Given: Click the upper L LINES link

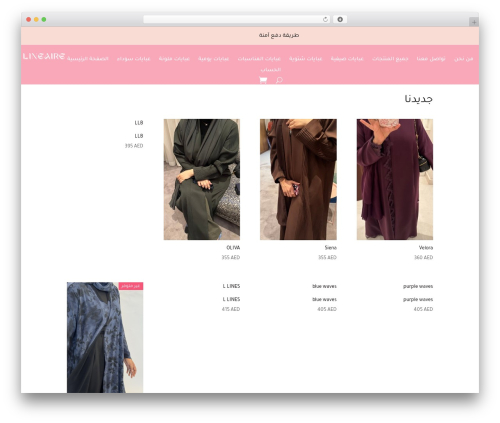Looking at the screenshot, I should point(231,286).
